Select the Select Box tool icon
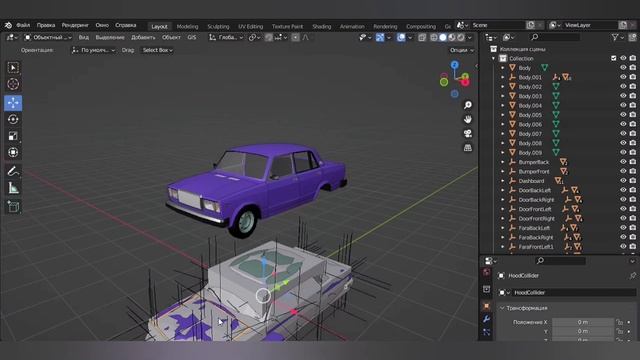 13,67
